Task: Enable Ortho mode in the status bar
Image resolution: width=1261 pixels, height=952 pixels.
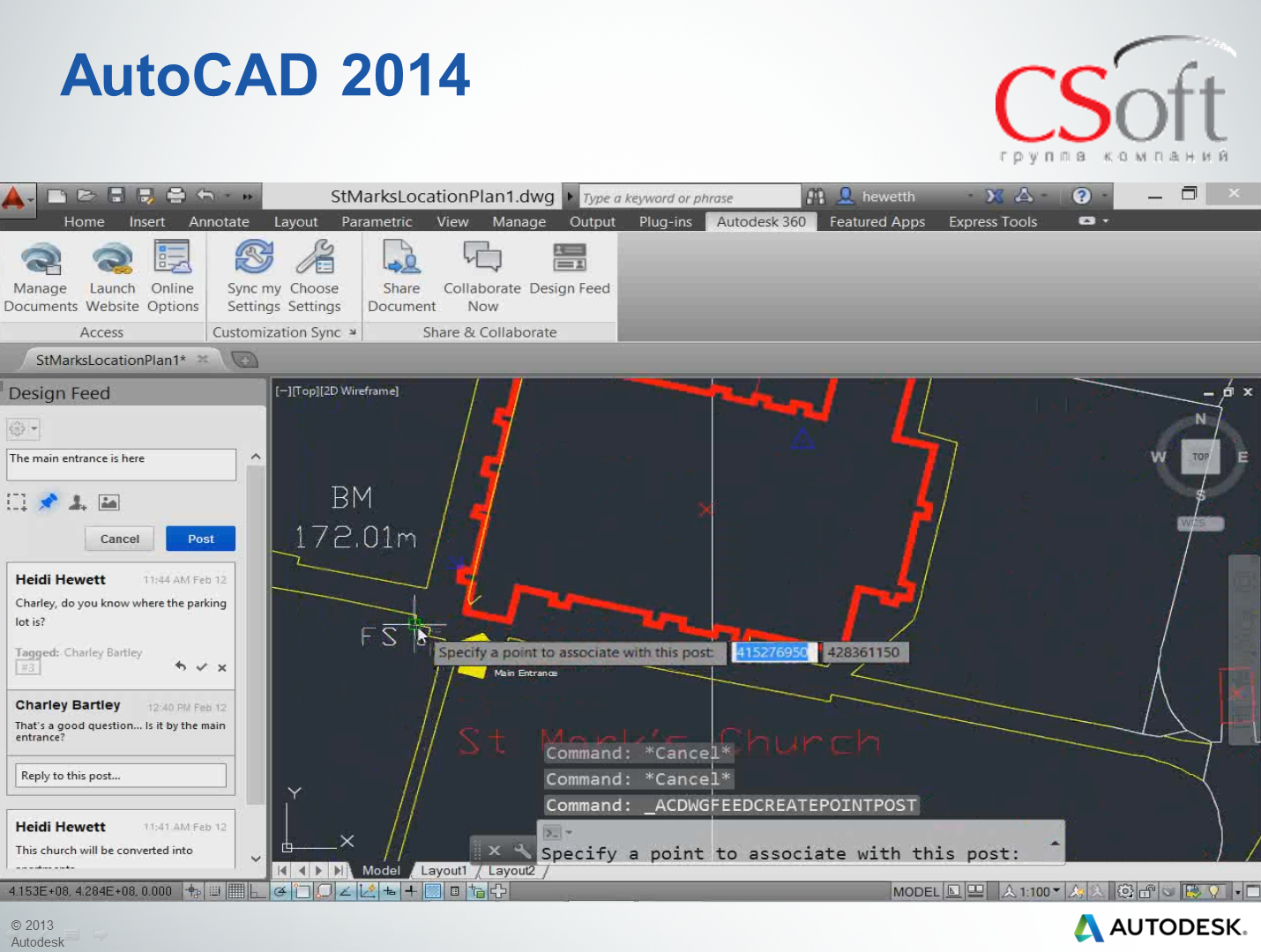Action: click(x=259, y=891)
